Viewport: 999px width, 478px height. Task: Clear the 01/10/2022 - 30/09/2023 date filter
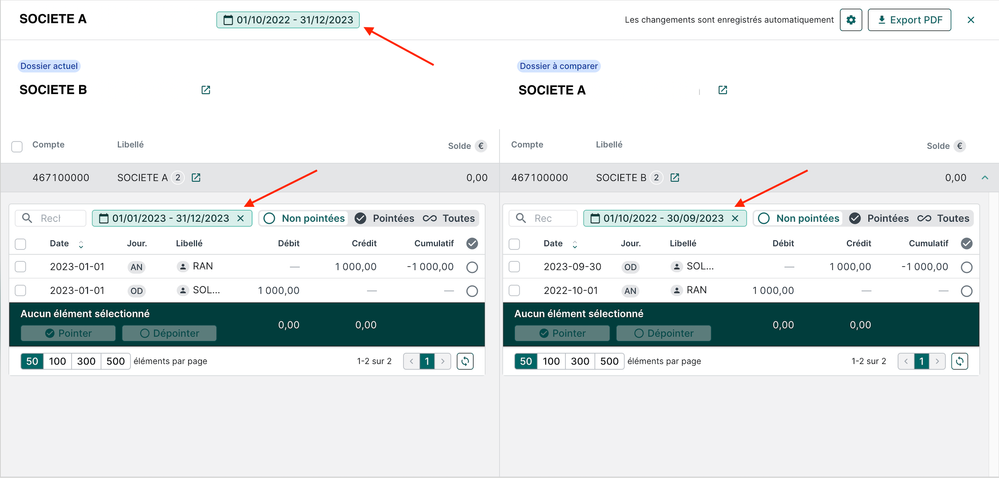click(x=735, y=218)
